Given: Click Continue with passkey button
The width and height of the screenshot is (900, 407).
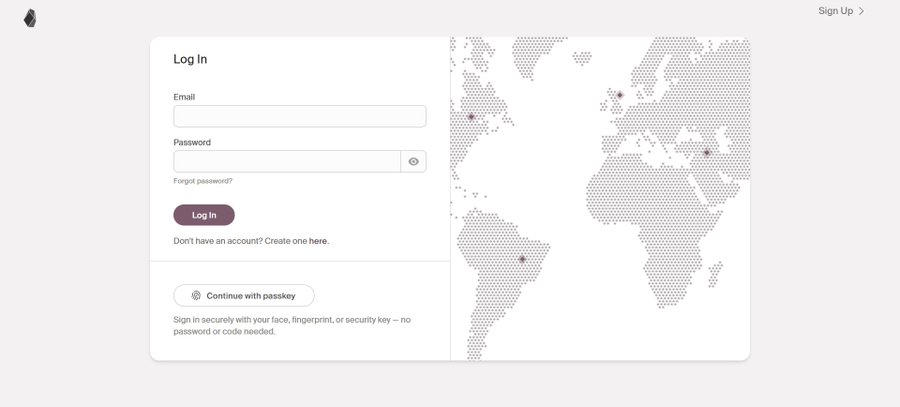Looking at the screenshot, I should [x=244, y=296].
